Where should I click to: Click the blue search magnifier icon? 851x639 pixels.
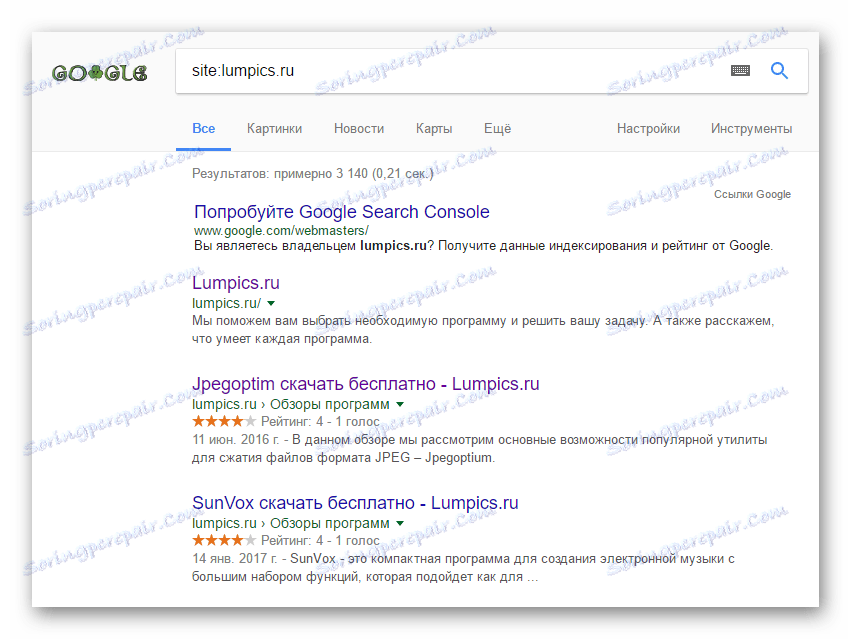[x=779, y=71]
